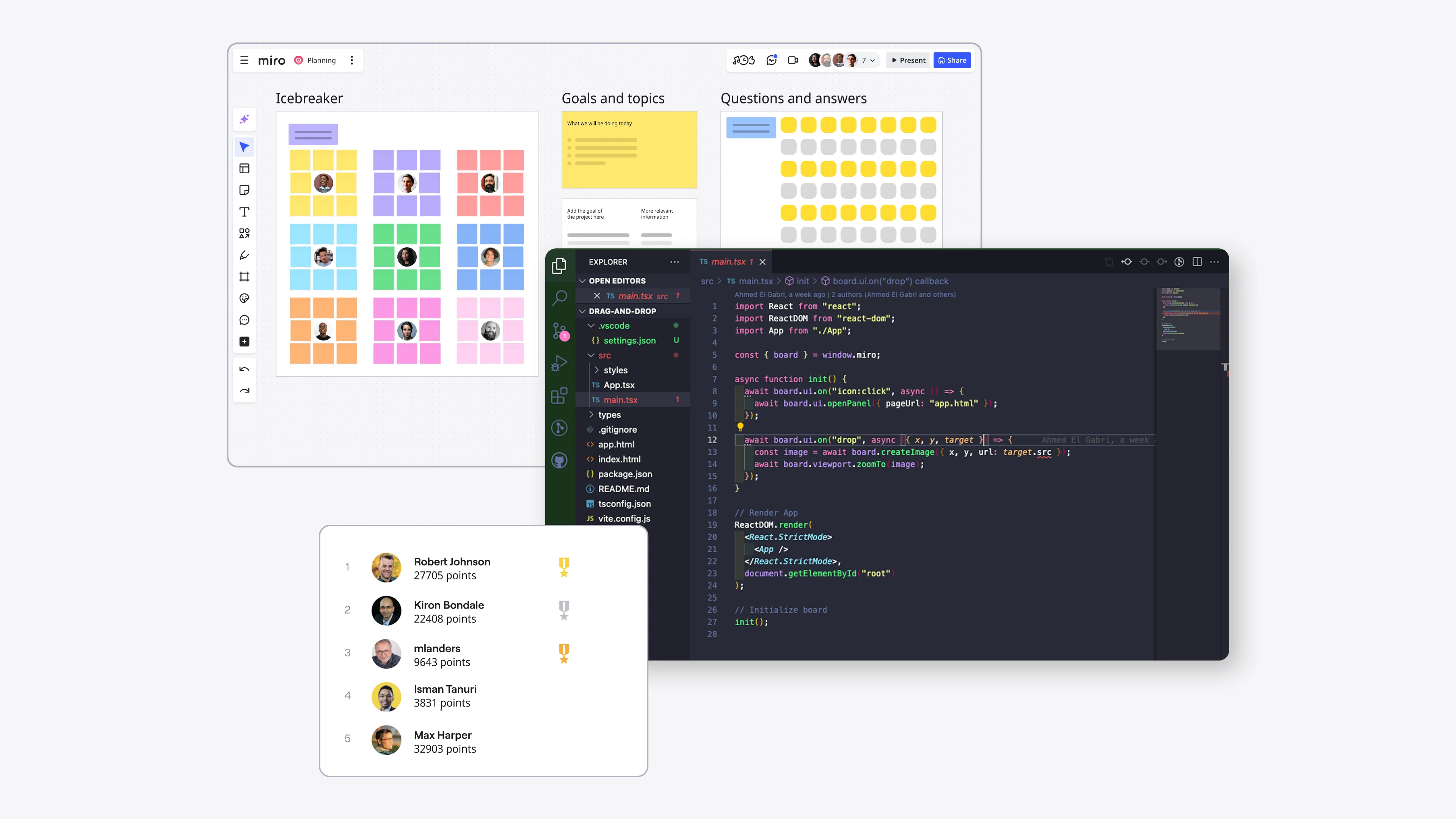Open Miro main hamburger menu
Viewport: 1456px width, 819px height.
[244, 61]
